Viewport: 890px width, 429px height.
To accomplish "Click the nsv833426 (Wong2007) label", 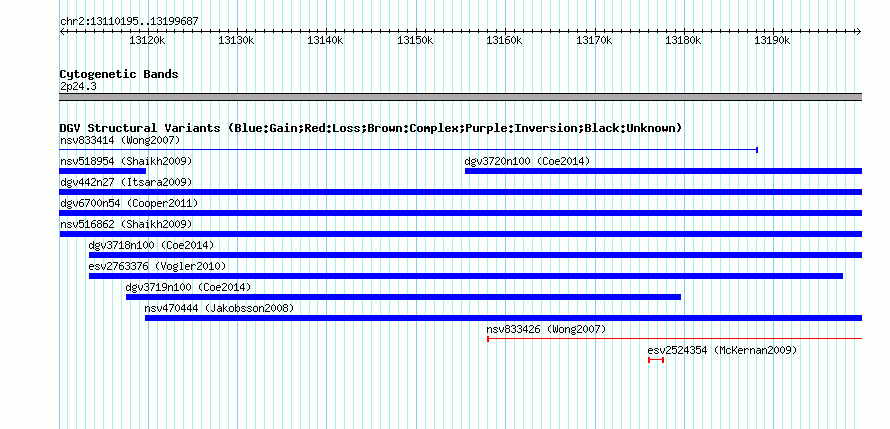I will coord(546,329).
